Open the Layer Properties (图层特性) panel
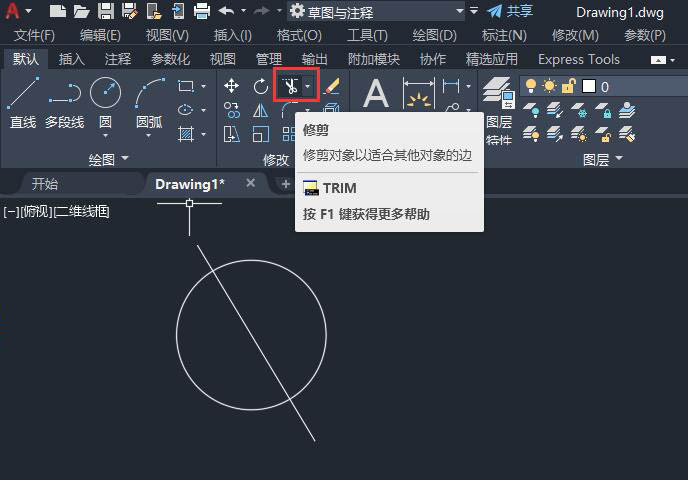The width and height of the screenshot is (688, 480). (x=499, y=111)
